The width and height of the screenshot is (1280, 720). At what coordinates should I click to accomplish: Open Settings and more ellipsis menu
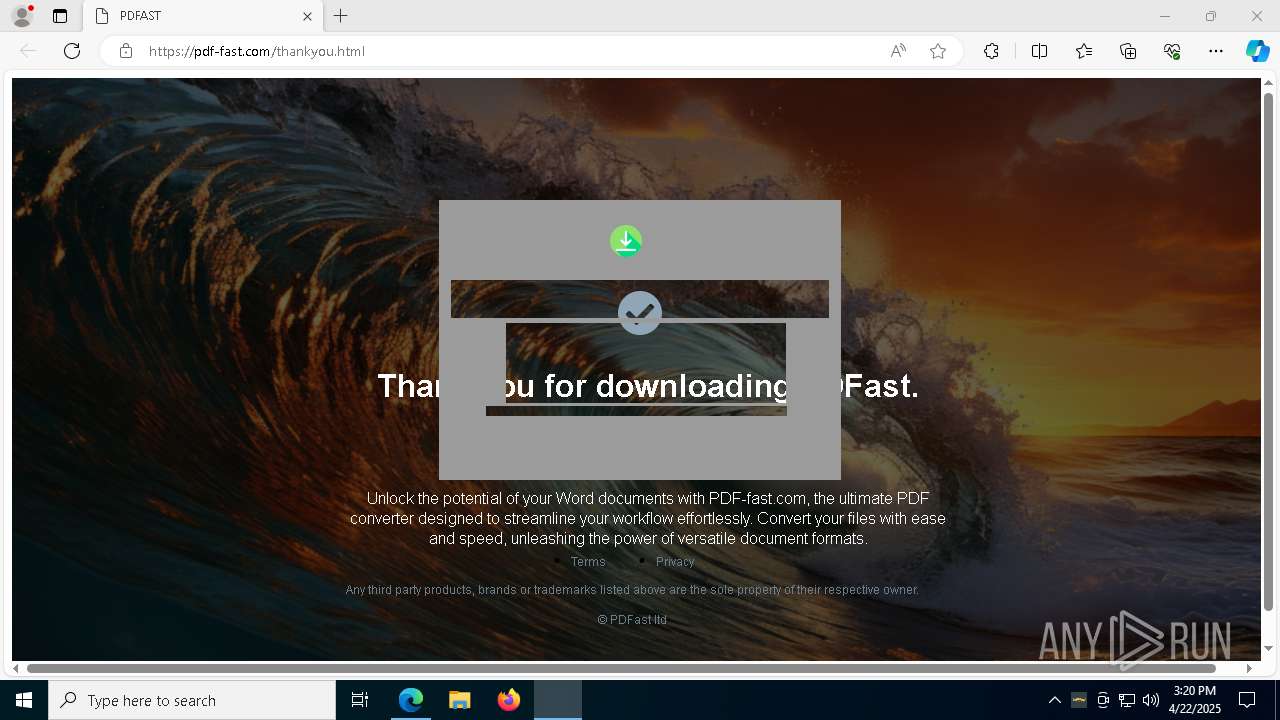coord(1216,51)
